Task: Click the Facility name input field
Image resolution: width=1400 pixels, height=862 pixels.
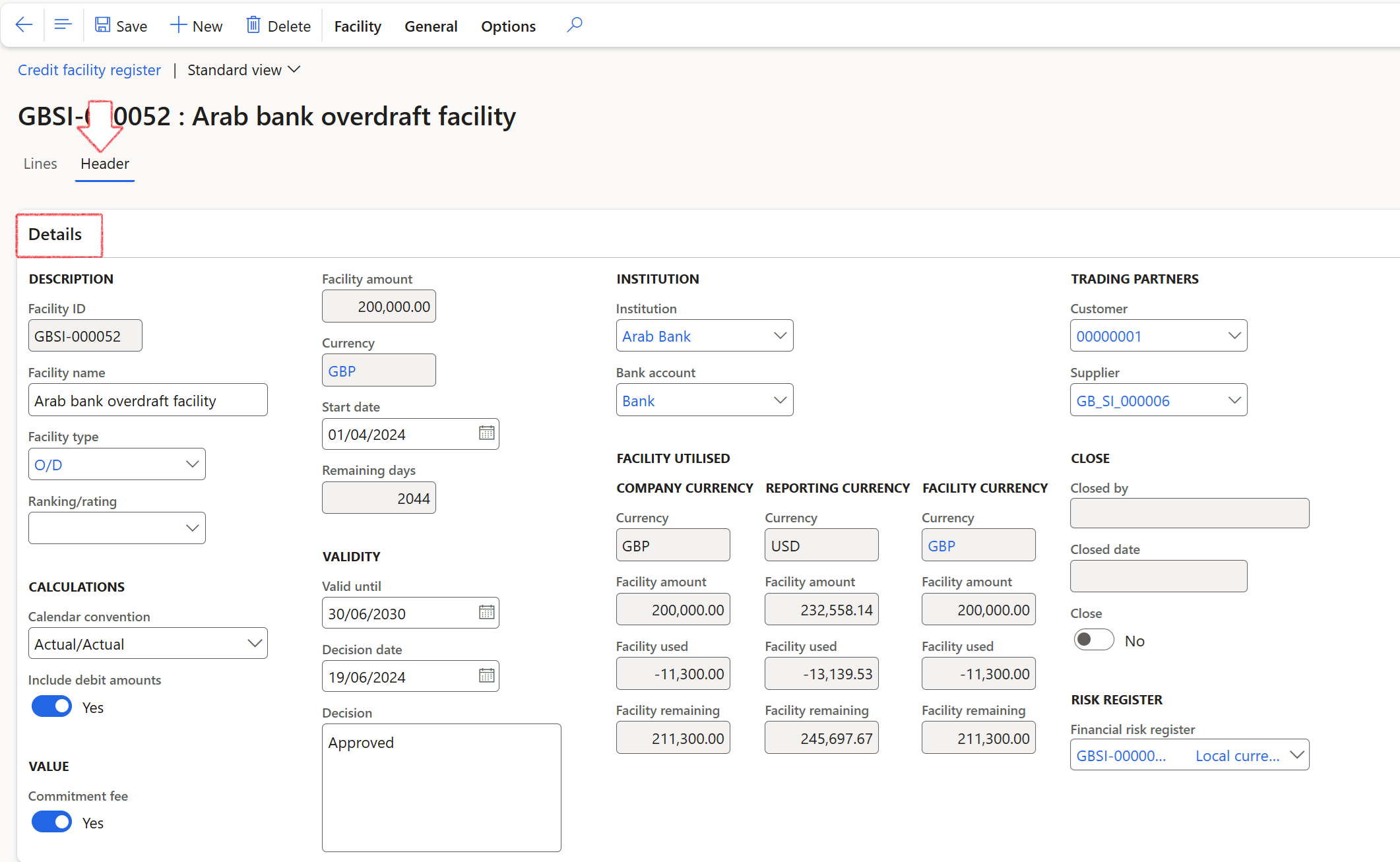Action: pyautogui.click(x=148, y=400)
